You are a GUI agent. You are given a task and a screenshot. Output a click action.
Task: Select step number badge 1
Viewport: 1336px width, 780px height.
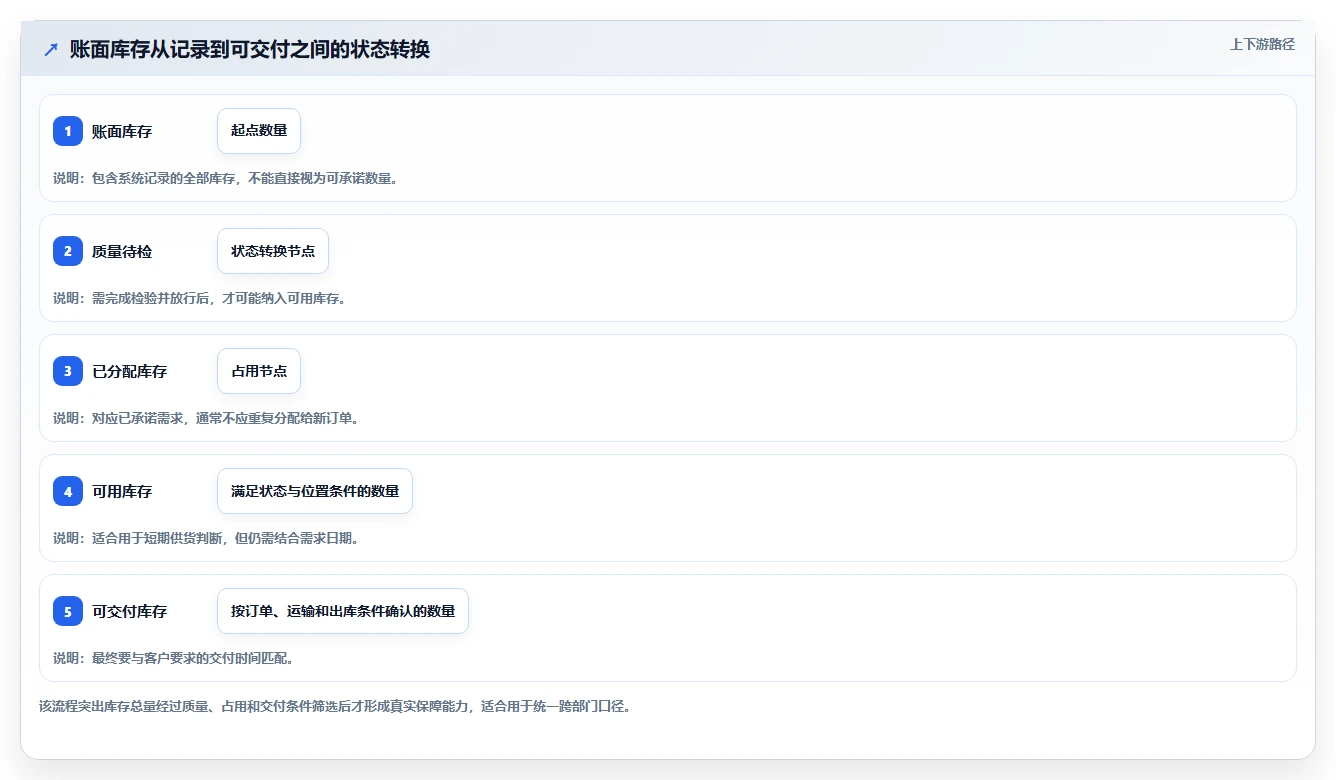click(x=68, y=131)
